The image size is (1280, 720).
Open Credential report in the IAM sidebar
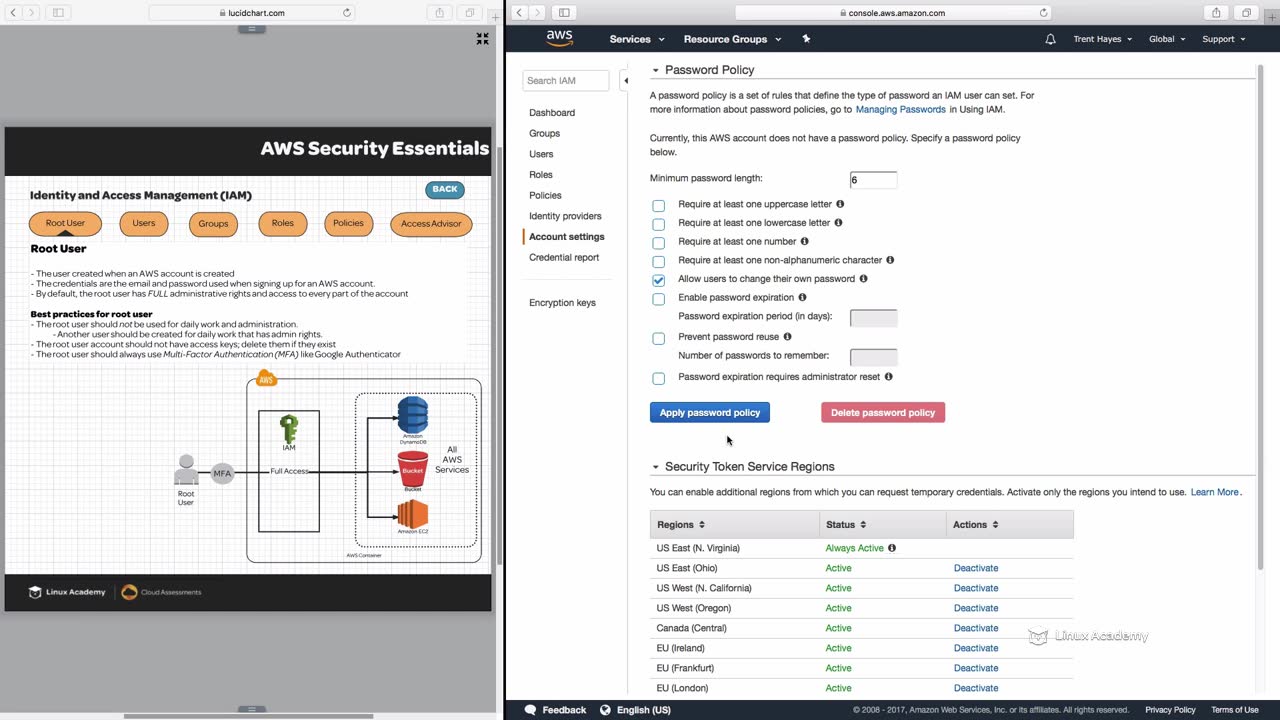564,257
